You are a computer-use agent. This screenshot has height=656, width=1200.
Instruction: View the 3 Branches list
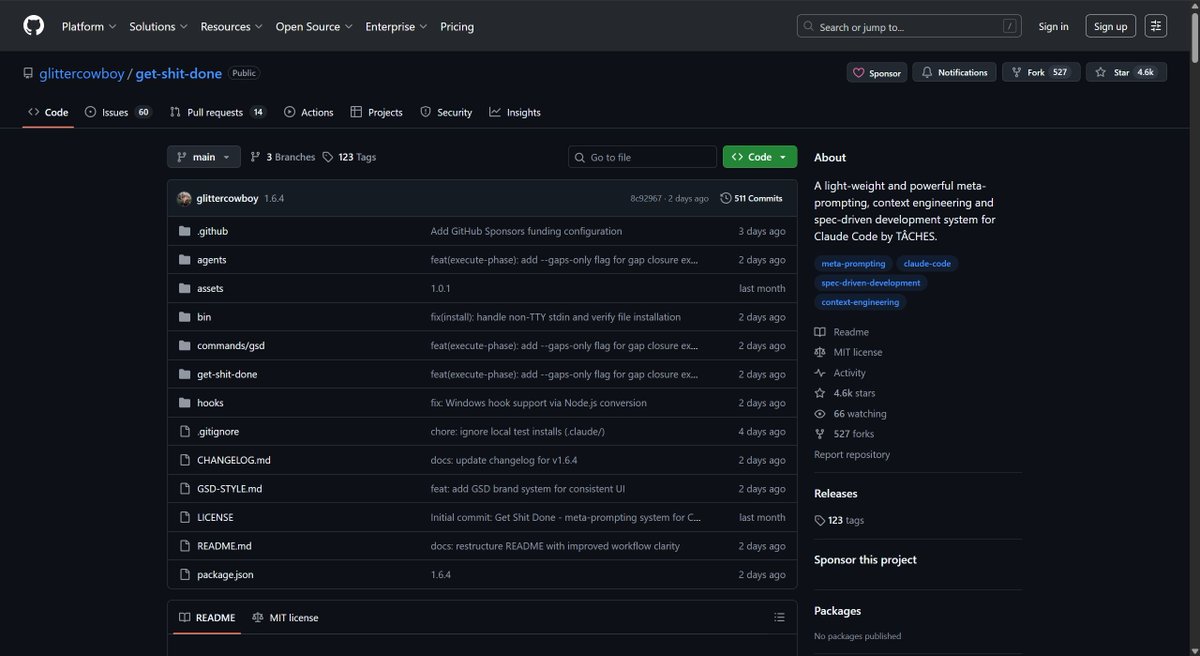click(x=283, y=157)
